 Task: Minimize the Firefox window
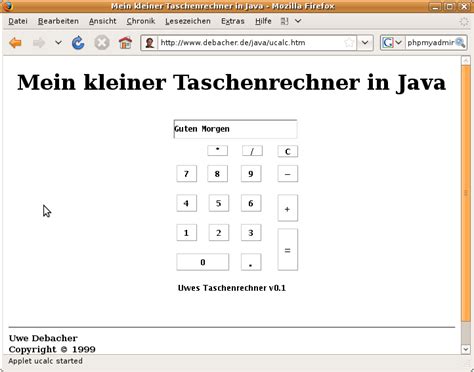coord(435,6)
